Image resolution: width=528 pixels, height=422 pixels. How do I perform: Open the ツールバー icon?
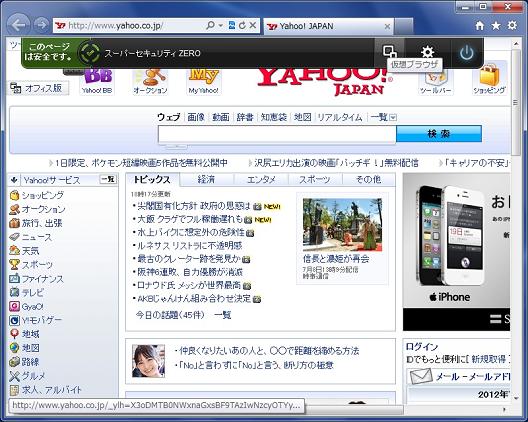coord(435,83)
